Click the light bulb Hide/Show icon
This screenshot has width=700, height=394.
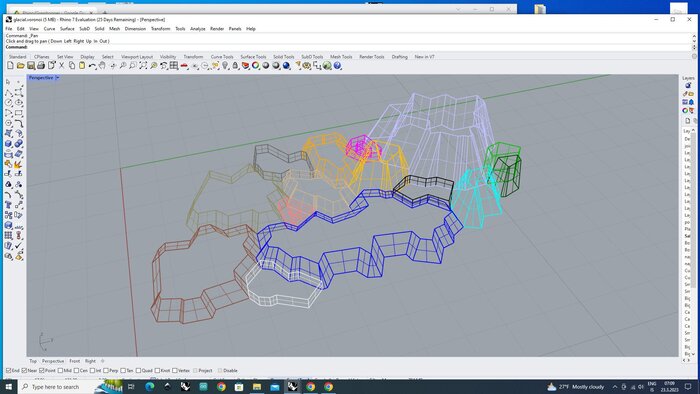pyautogui.click(x=225, y=66)
